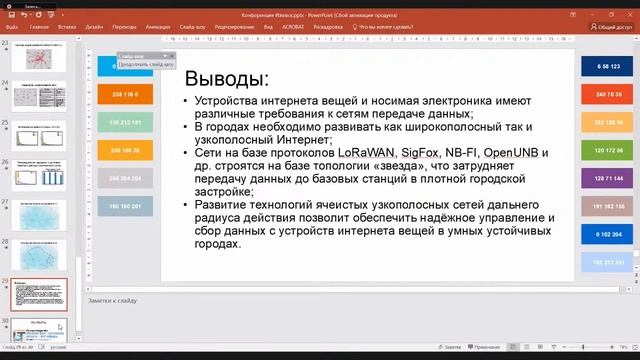Image resolution: width=640 pixels, height=360 pixels.
Task: Click bullet starting 'Развитие технологий ячеистых'
Action: [374, 224]
